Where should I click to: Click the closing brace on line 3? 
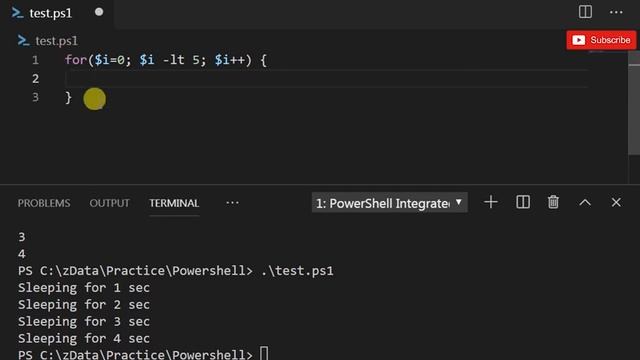point(69,98)
